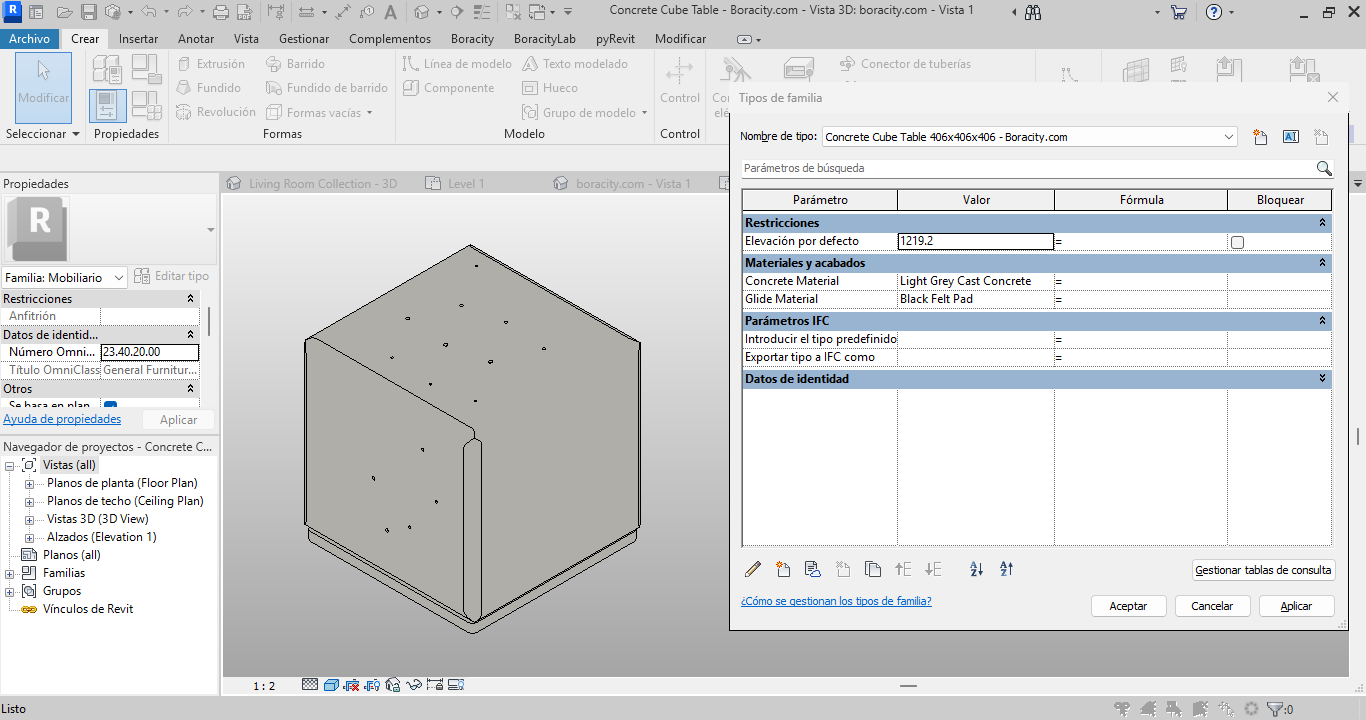Click Gestionar tablas de consulta button

(x=1264, y=570)
